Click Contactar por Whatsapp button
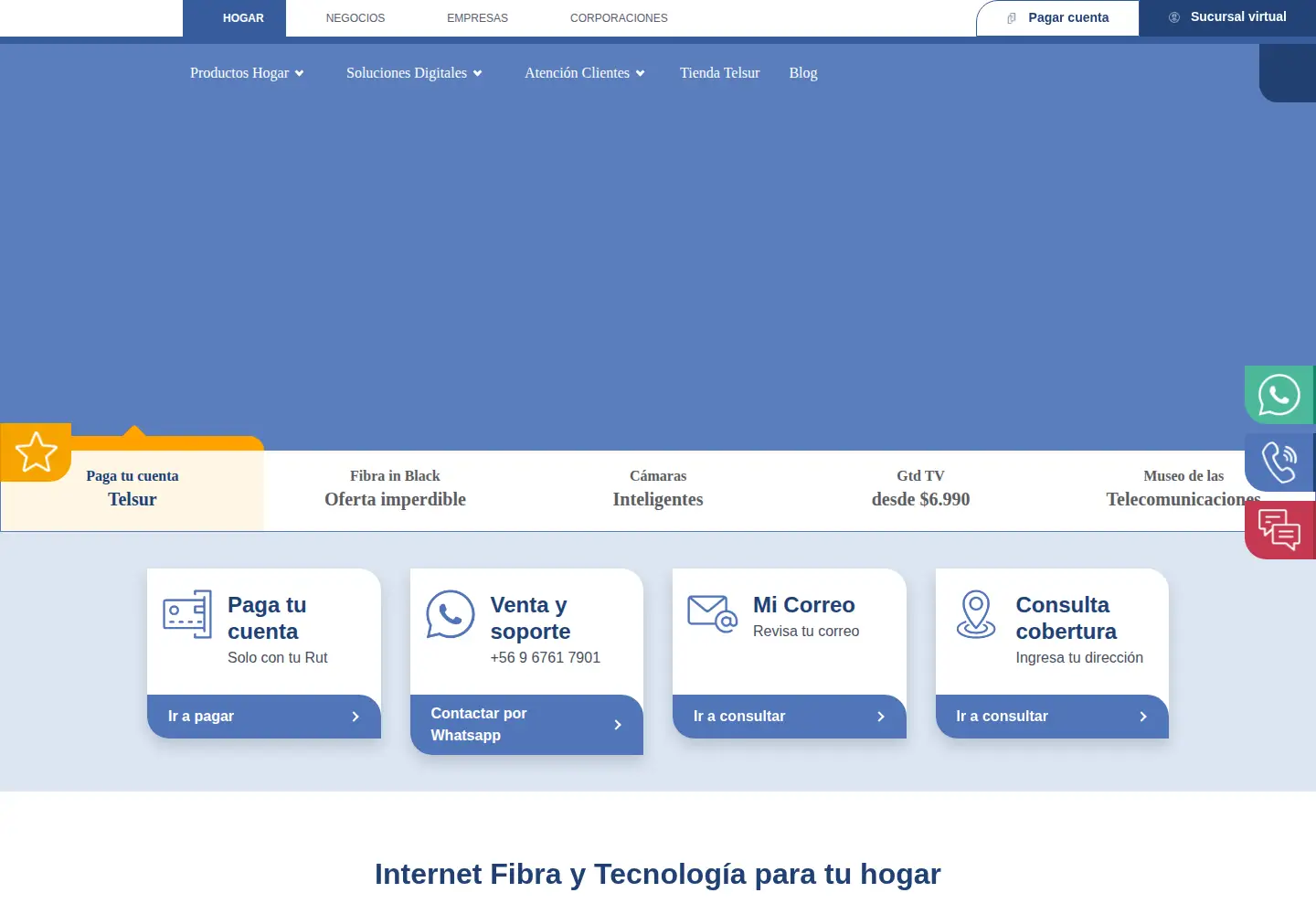This screenshot has width=1316, height=914. coord(526,725)
